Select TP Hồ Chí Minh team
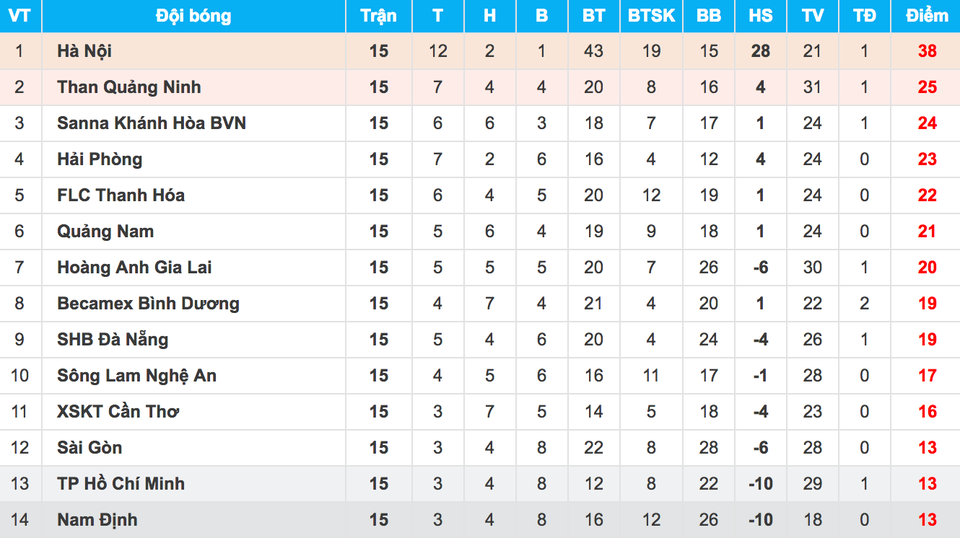The height and width of the screenshot is (538, 960). tap(121, 484)
